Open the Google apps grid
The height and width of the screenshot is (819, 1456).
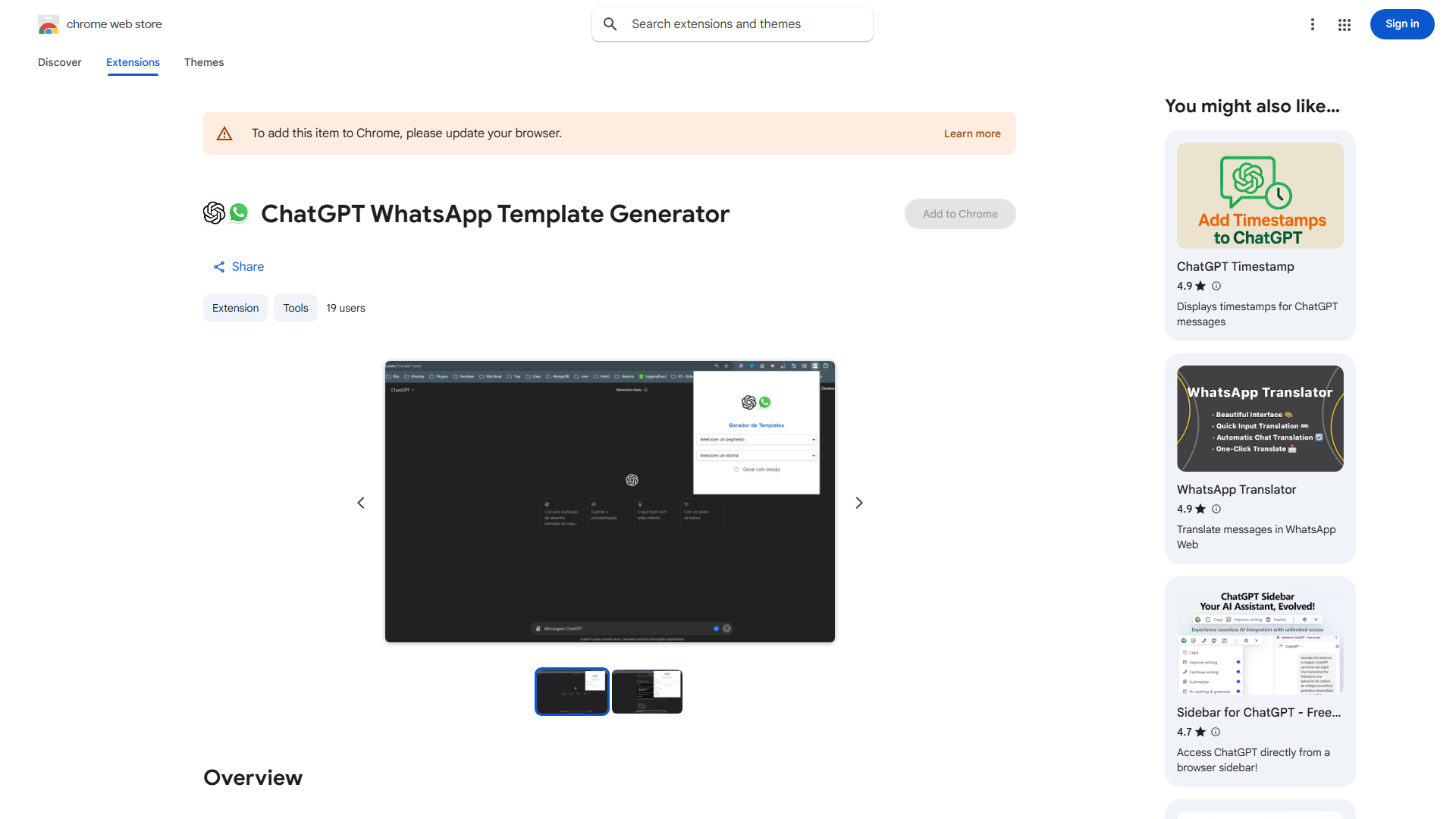point(1344,24)
